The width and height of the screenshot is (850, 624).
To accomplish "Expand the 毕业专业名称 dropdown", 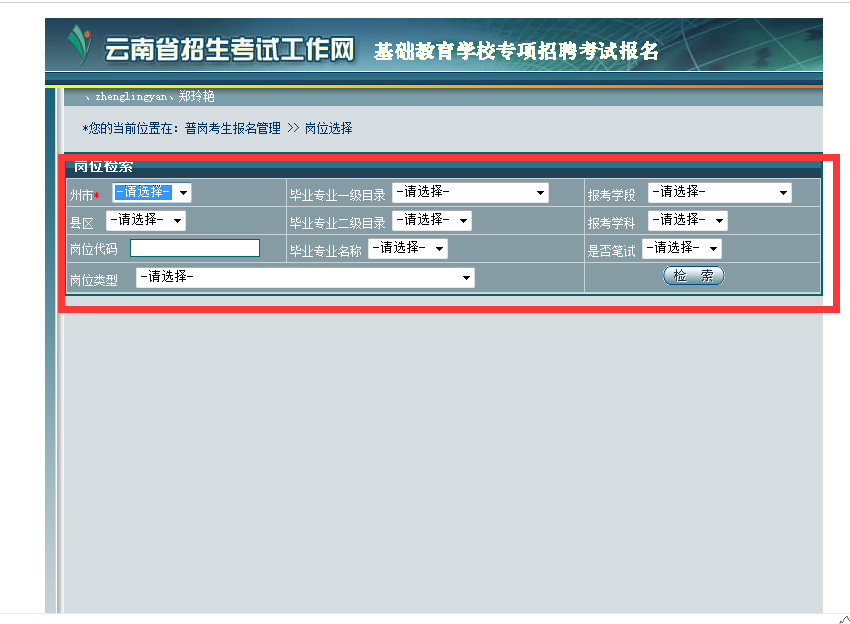I will pos(407,248).
